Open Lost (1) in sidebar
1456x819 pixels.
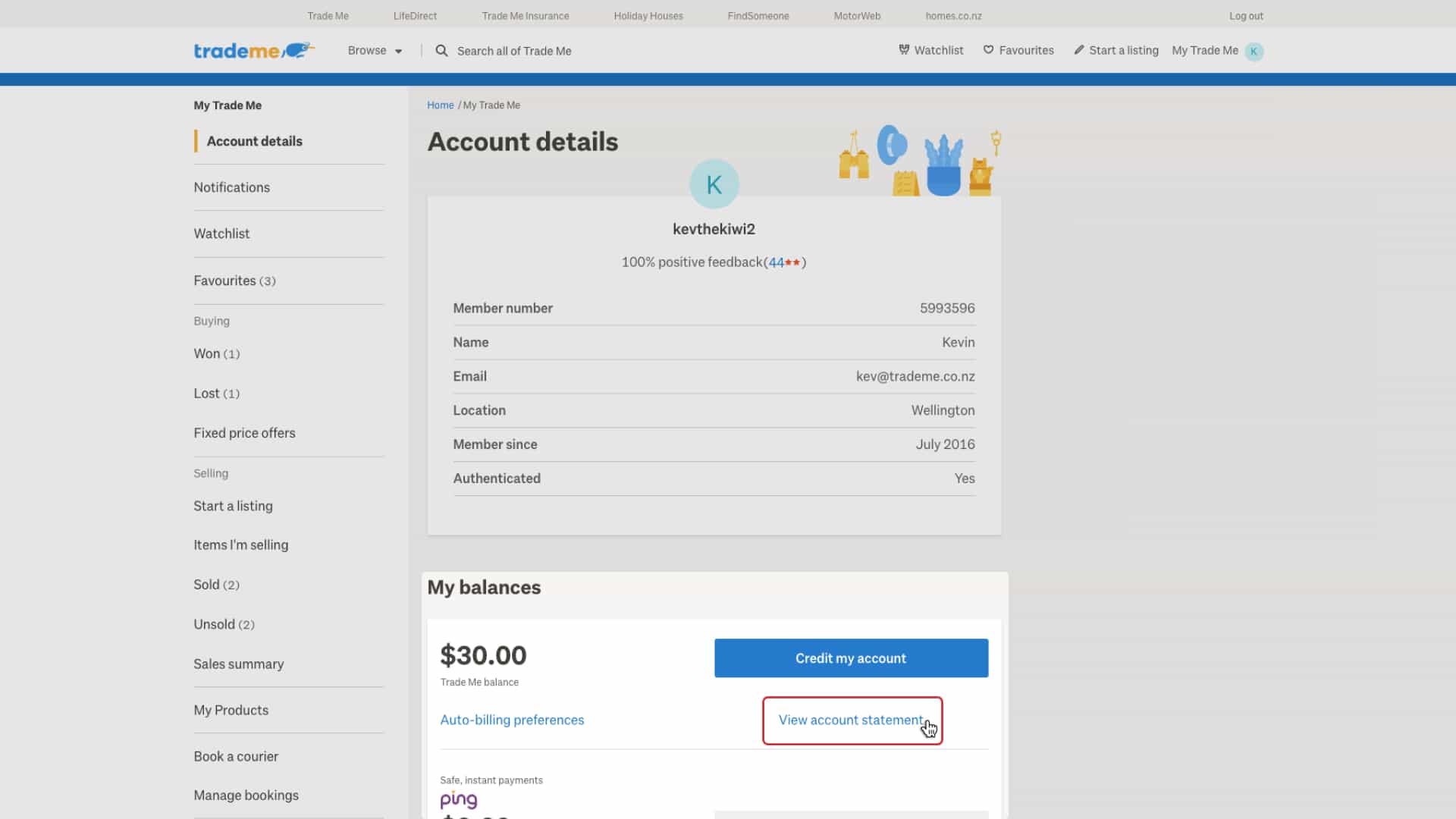click(216, 394)
